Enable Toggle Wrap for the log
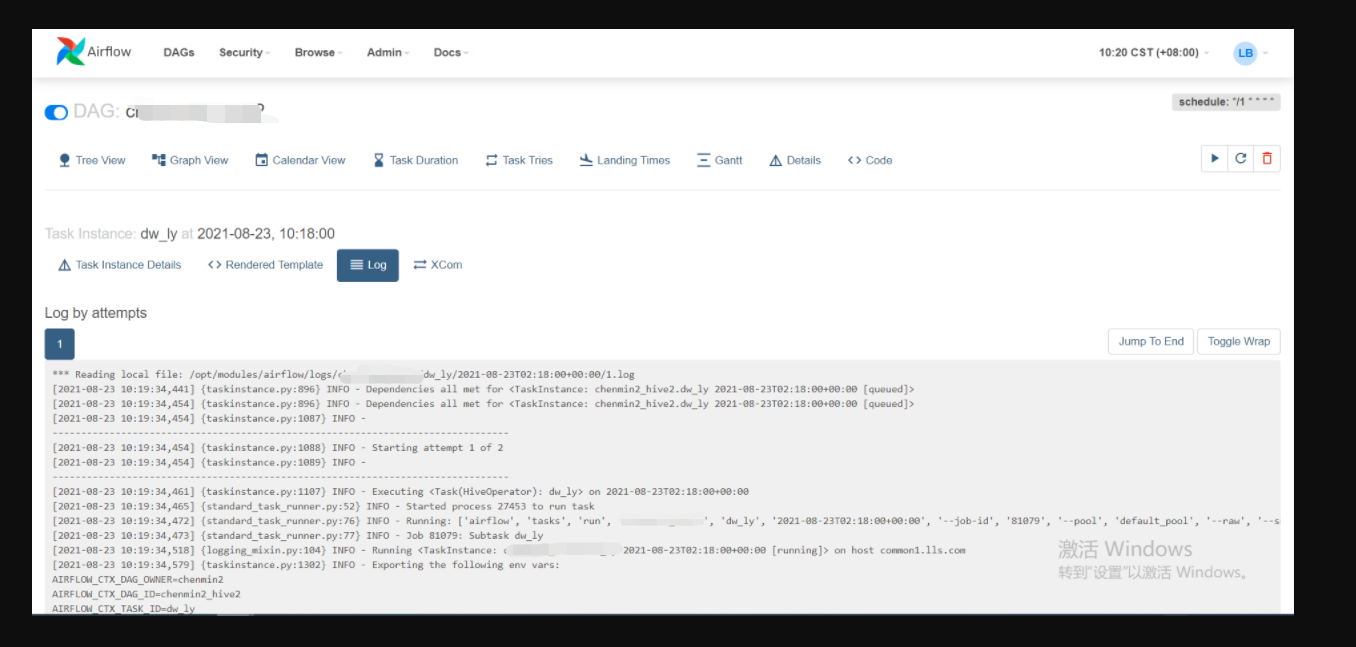This screenshot has height=647, width=1356. 1238,341
